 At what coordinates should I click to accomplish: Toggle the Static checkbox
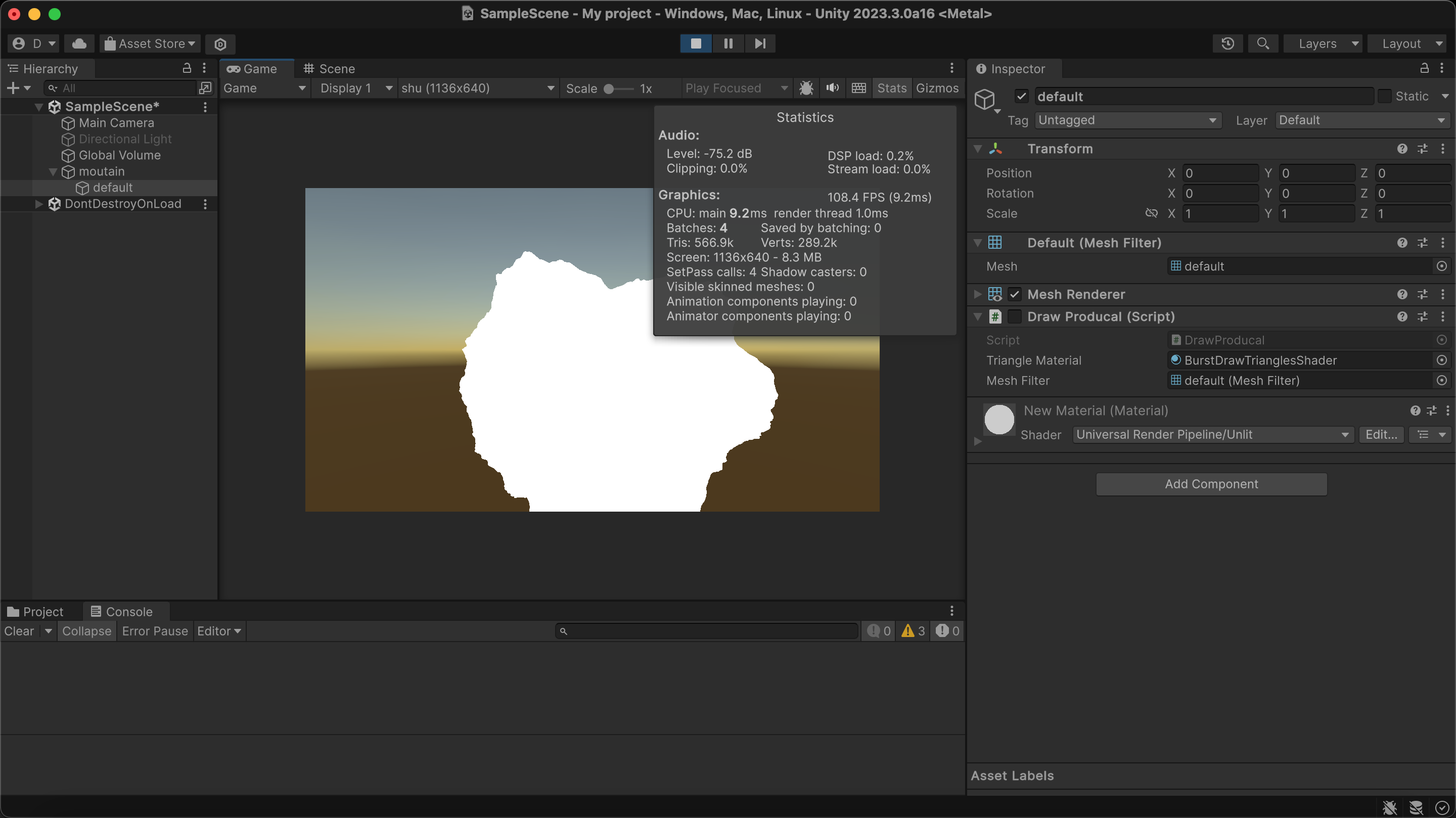tap(1385, 96)
